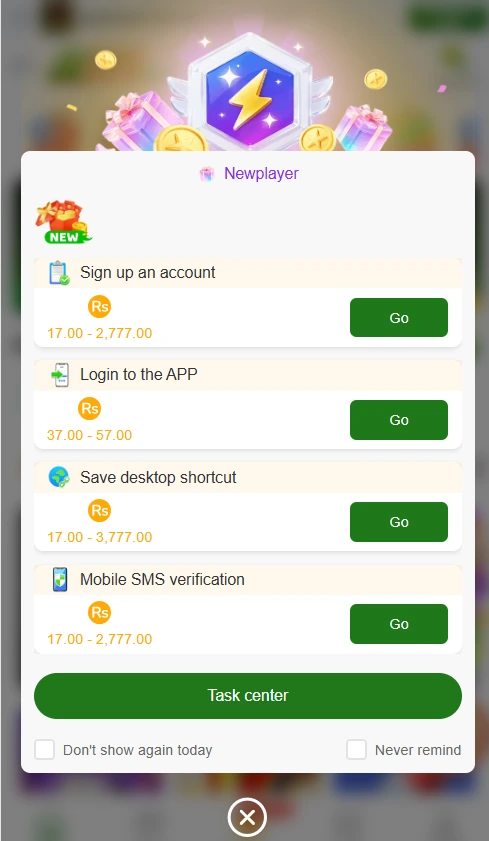Click Go for Save desktop shortcut
489x841 pixels.
pos(399,522)
